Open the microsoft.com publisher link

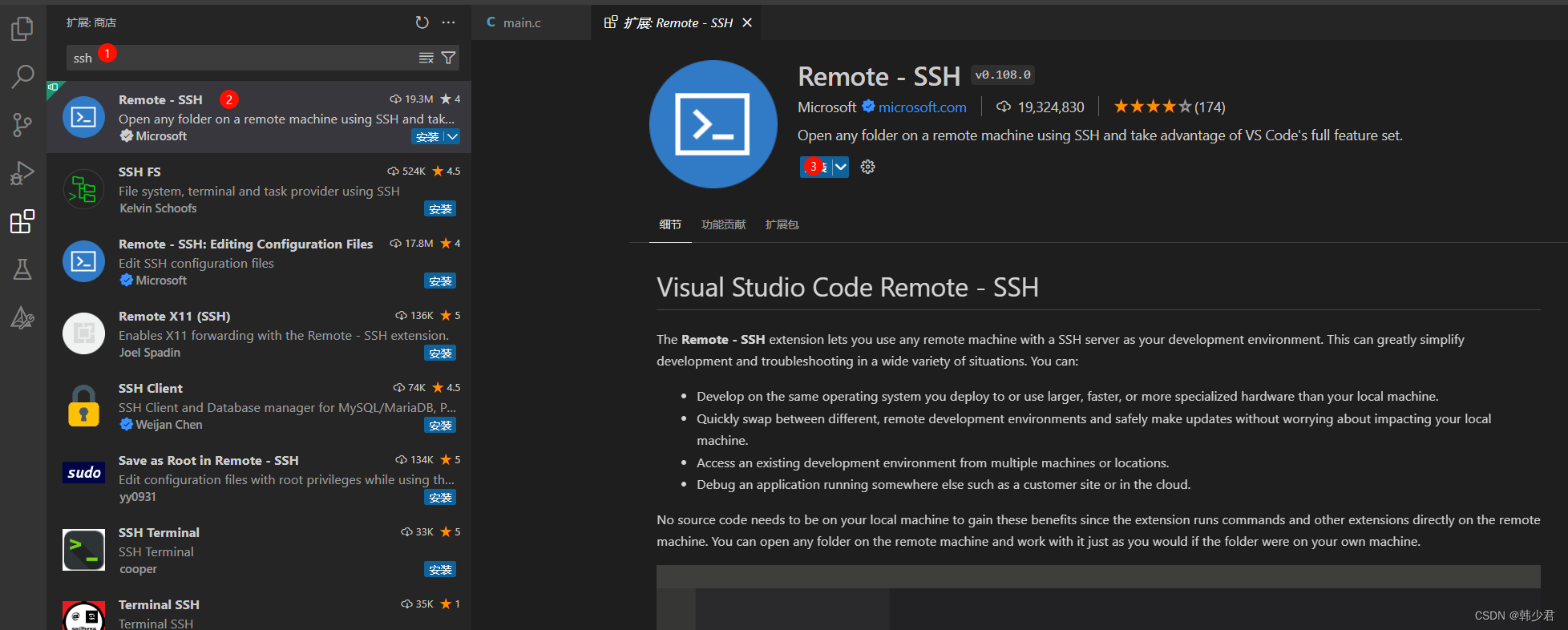922,107
